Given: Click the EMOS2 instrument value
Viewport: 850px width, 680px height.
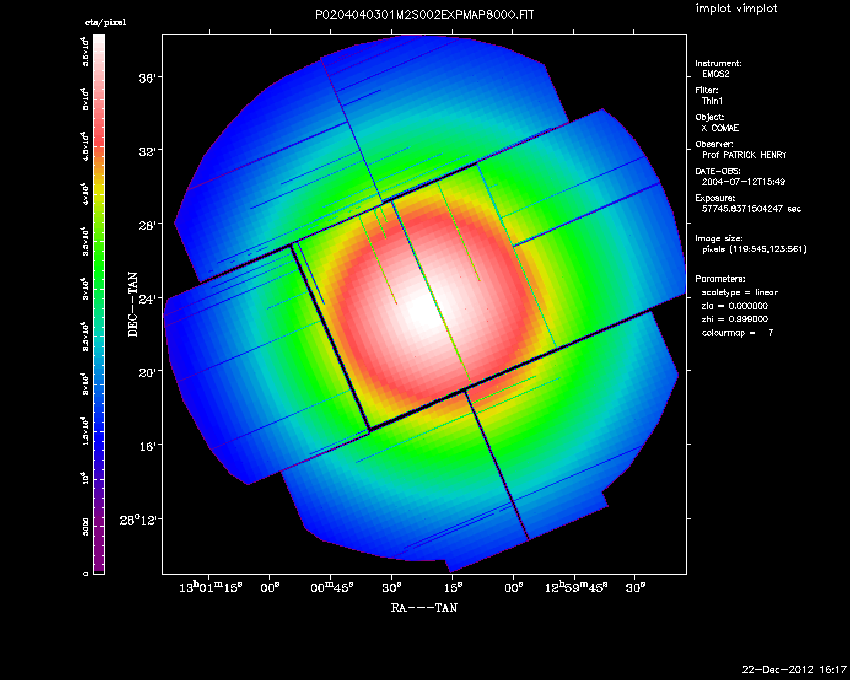Looking at the screenshot, I should [x=716, y=75].
